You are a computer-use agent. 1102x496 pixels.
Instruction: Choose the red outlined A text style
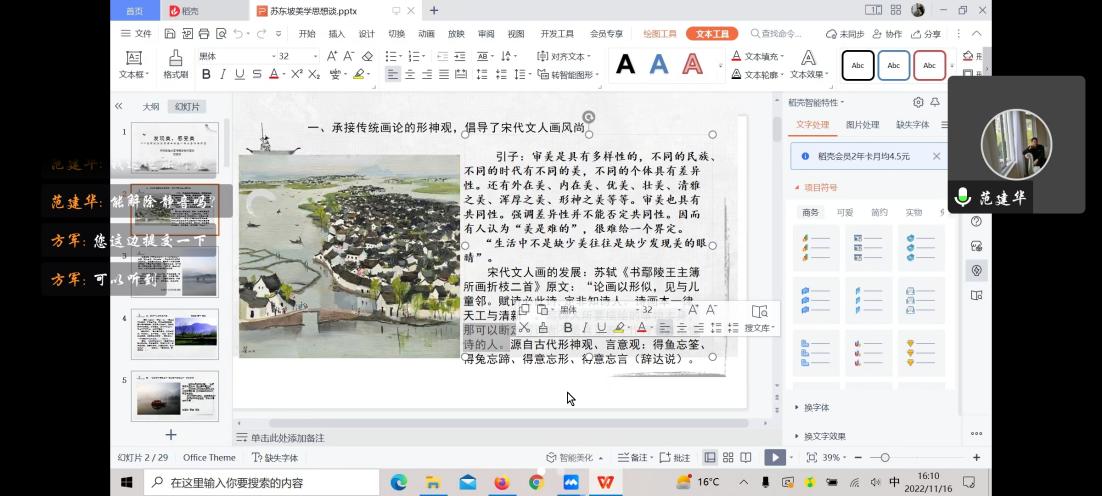[x=692, y=65]
